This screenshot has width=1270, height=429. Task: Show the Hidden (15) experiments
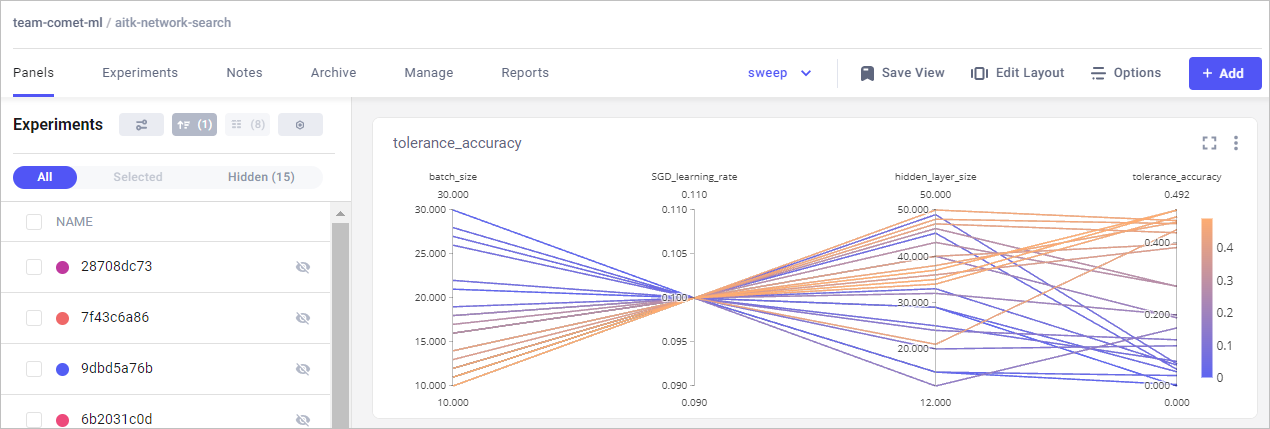(x=261, y=177)
